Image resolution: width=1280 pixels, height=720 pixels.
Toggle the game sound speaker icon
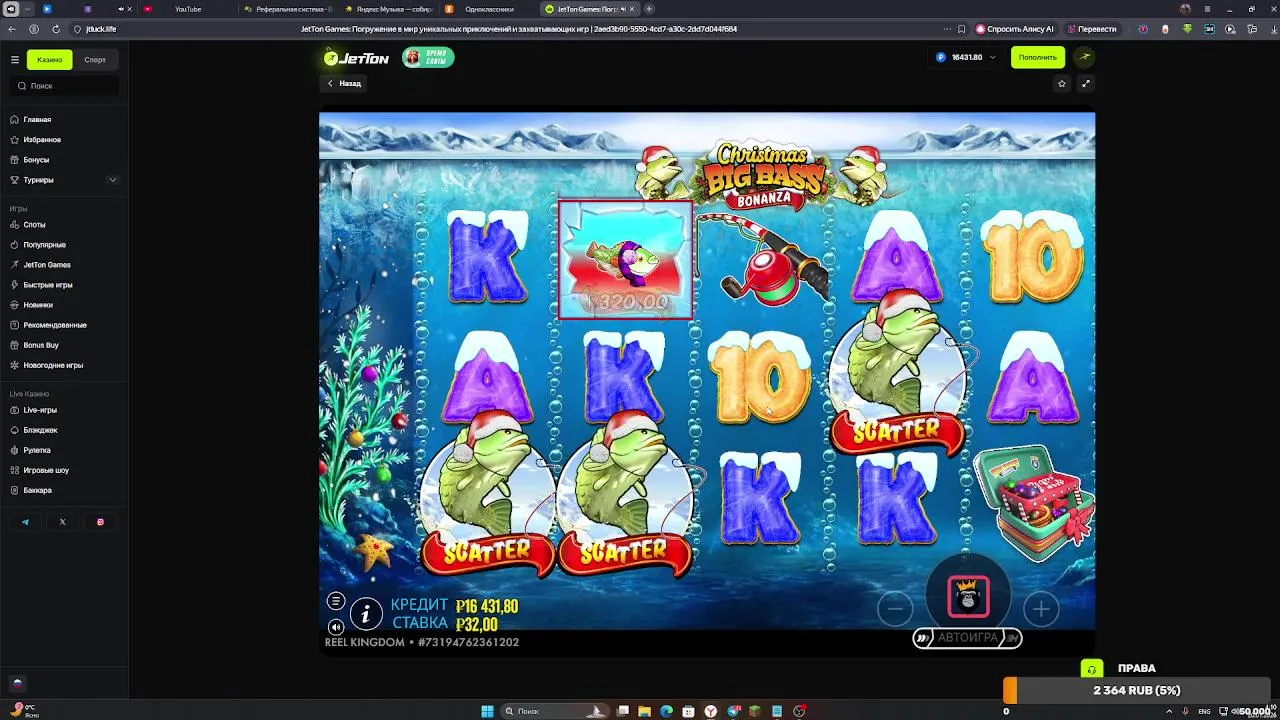[336, 627]
